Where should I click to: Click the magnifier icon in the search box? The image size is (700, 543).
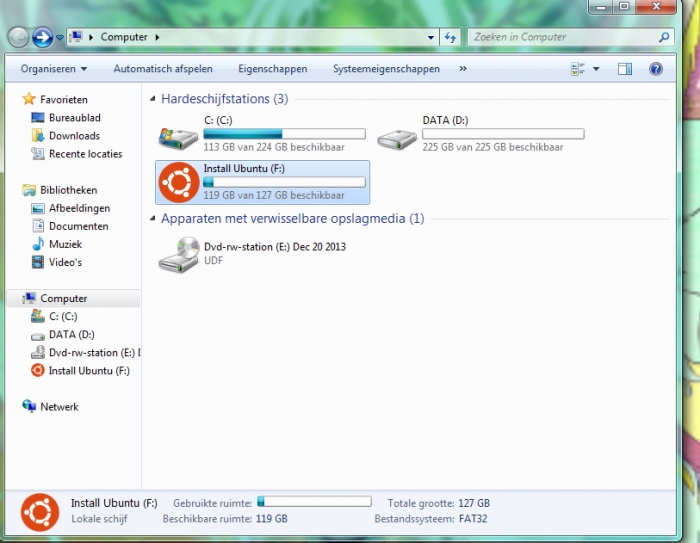[664, 37]
